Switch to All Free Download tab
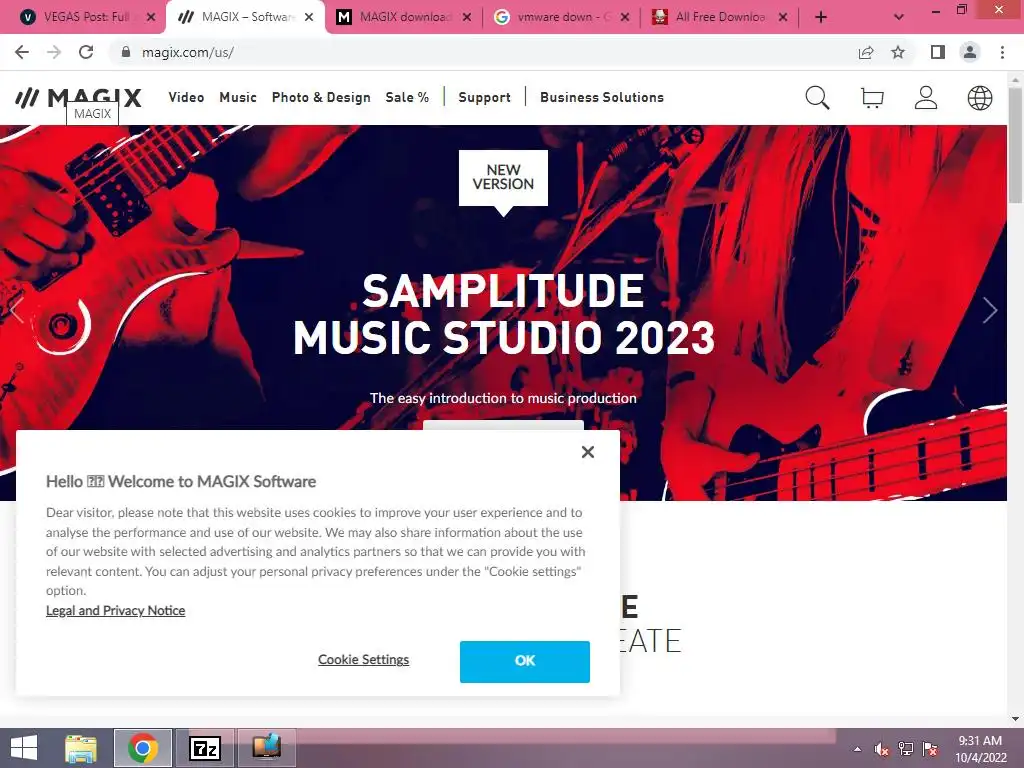 718,17
